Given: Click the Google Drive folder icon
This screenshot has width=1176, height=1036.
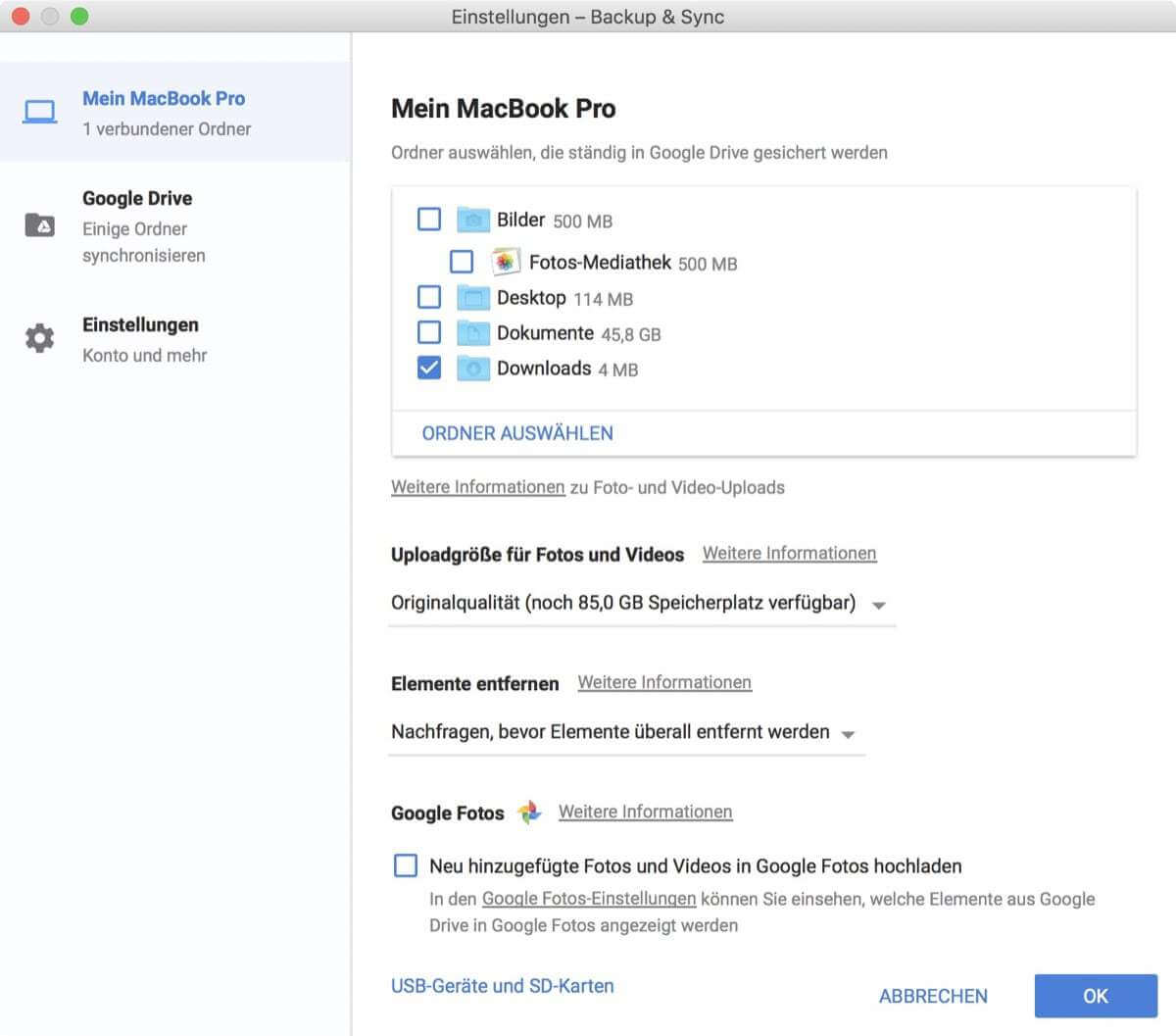Looking at the screenshot, I should coord(40,225).
